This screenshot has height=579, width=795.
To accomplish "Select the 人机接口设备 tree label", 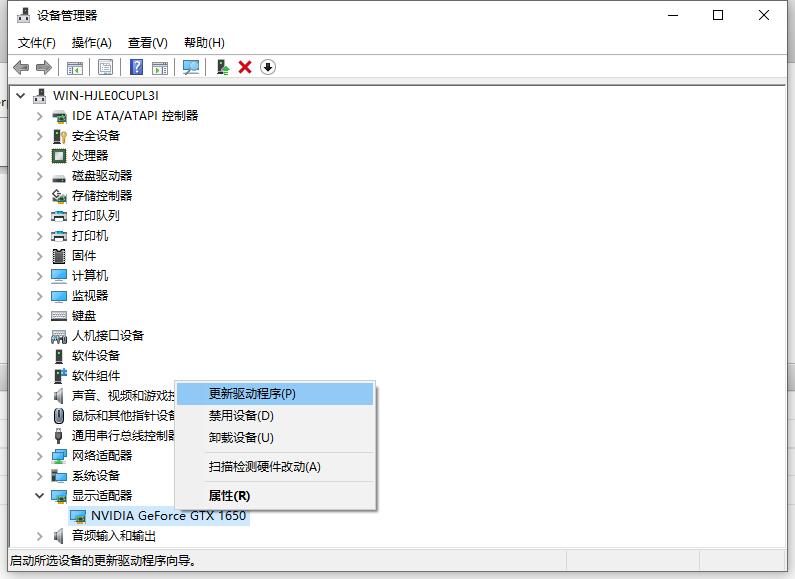I will [x=108, y=336].
